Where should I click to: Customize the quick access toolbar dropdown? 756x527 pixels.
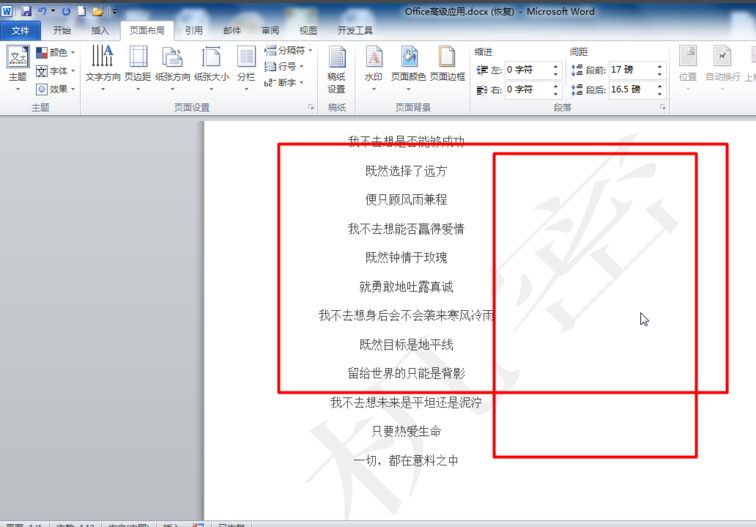114,11
